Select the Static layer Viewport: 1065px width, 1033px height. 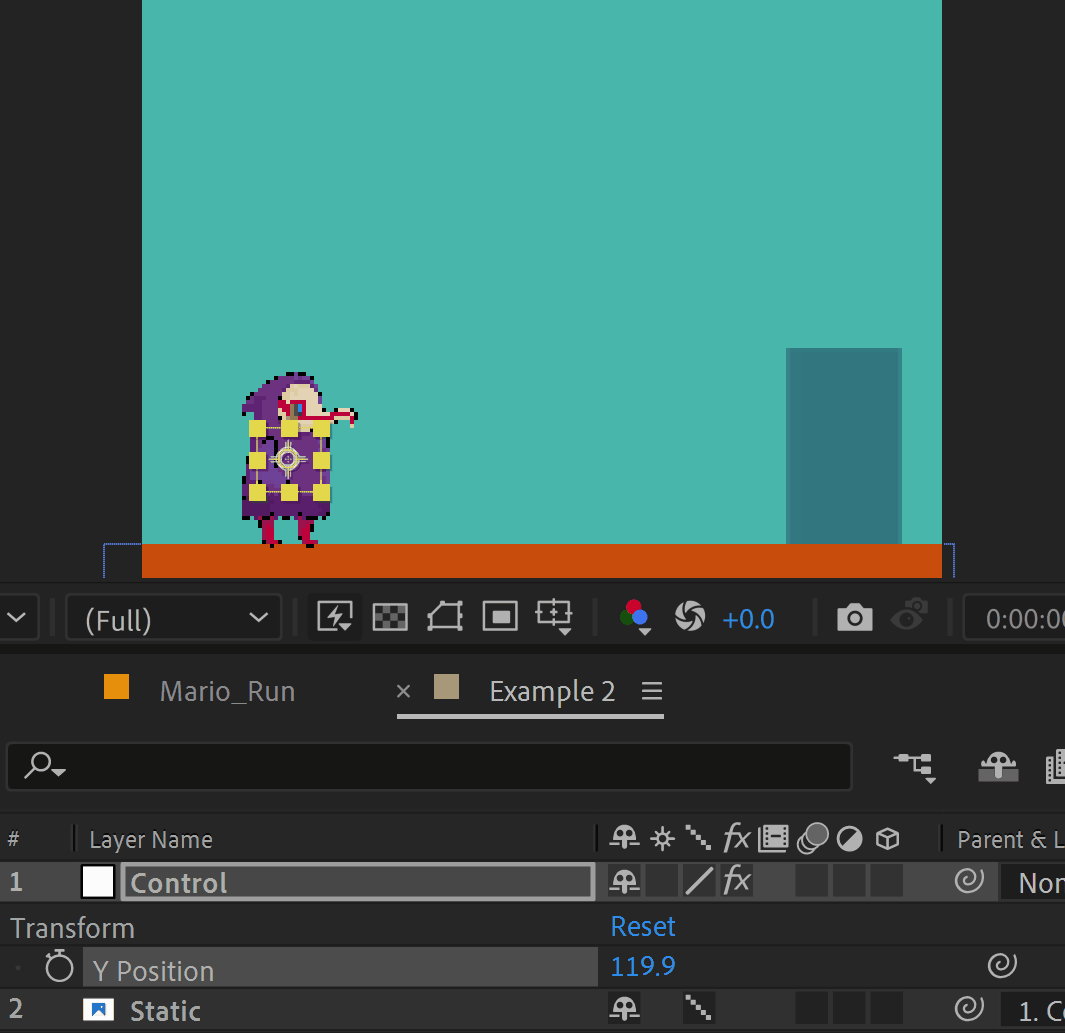point(165,1011)
